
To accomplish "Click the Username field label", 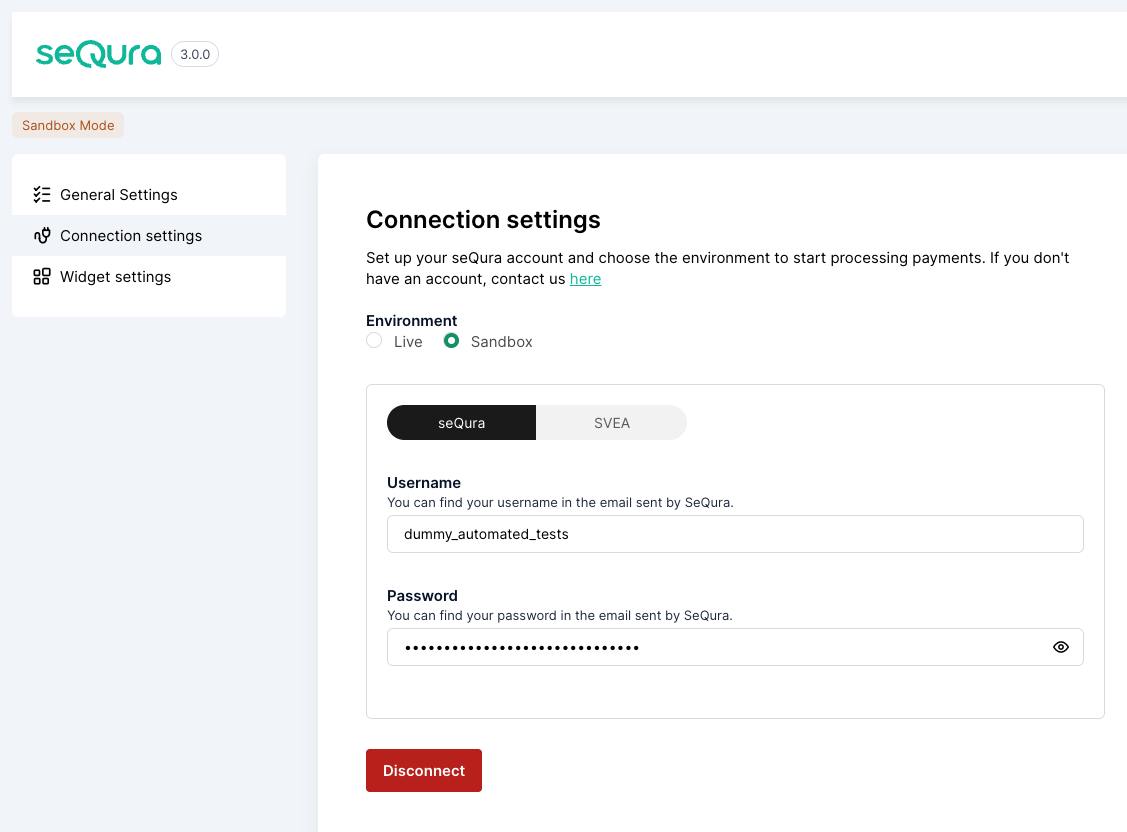I will point(424,483).
